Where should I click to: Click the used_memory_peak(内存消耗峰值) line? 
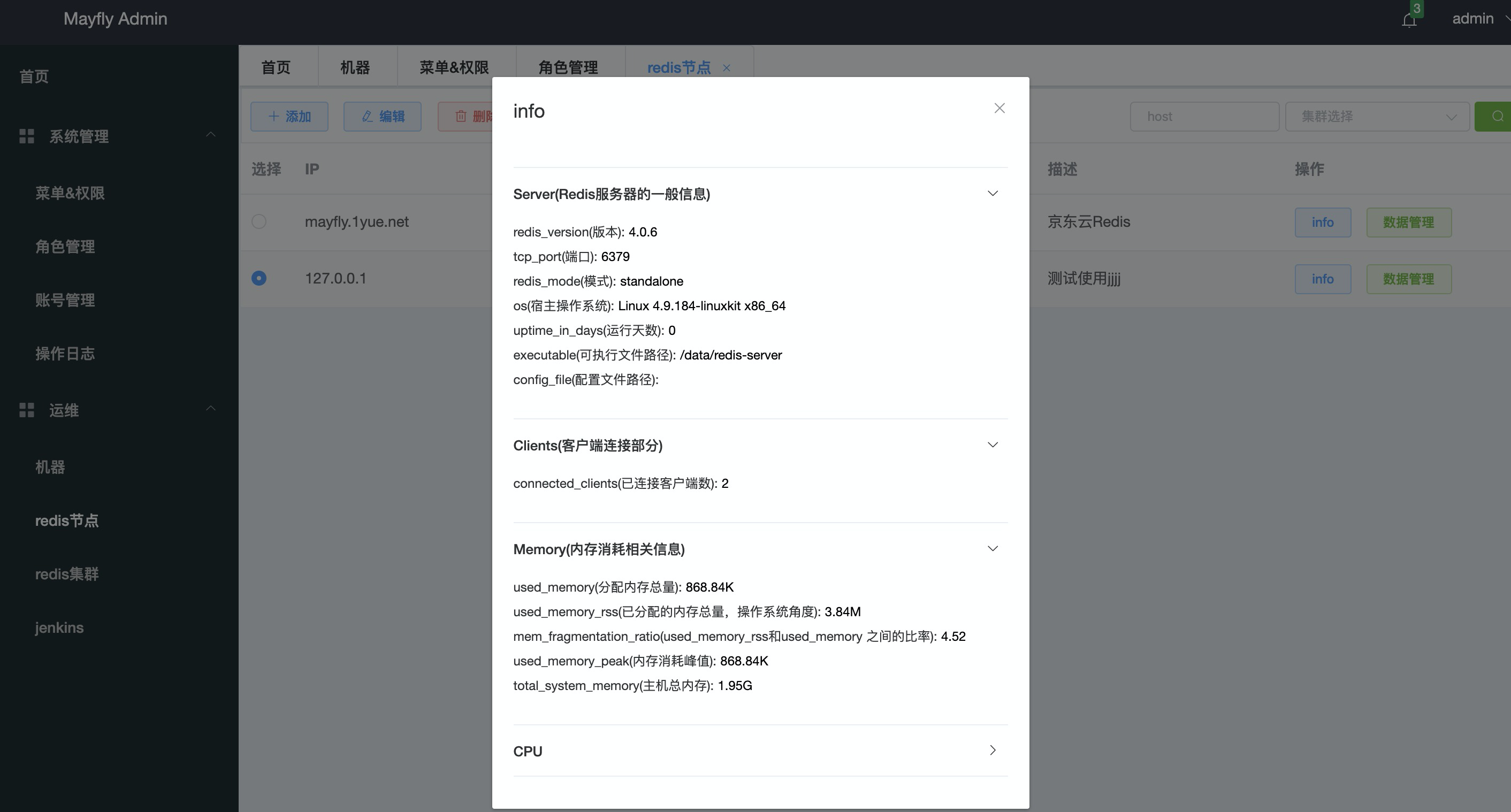[x=640, y=661]
